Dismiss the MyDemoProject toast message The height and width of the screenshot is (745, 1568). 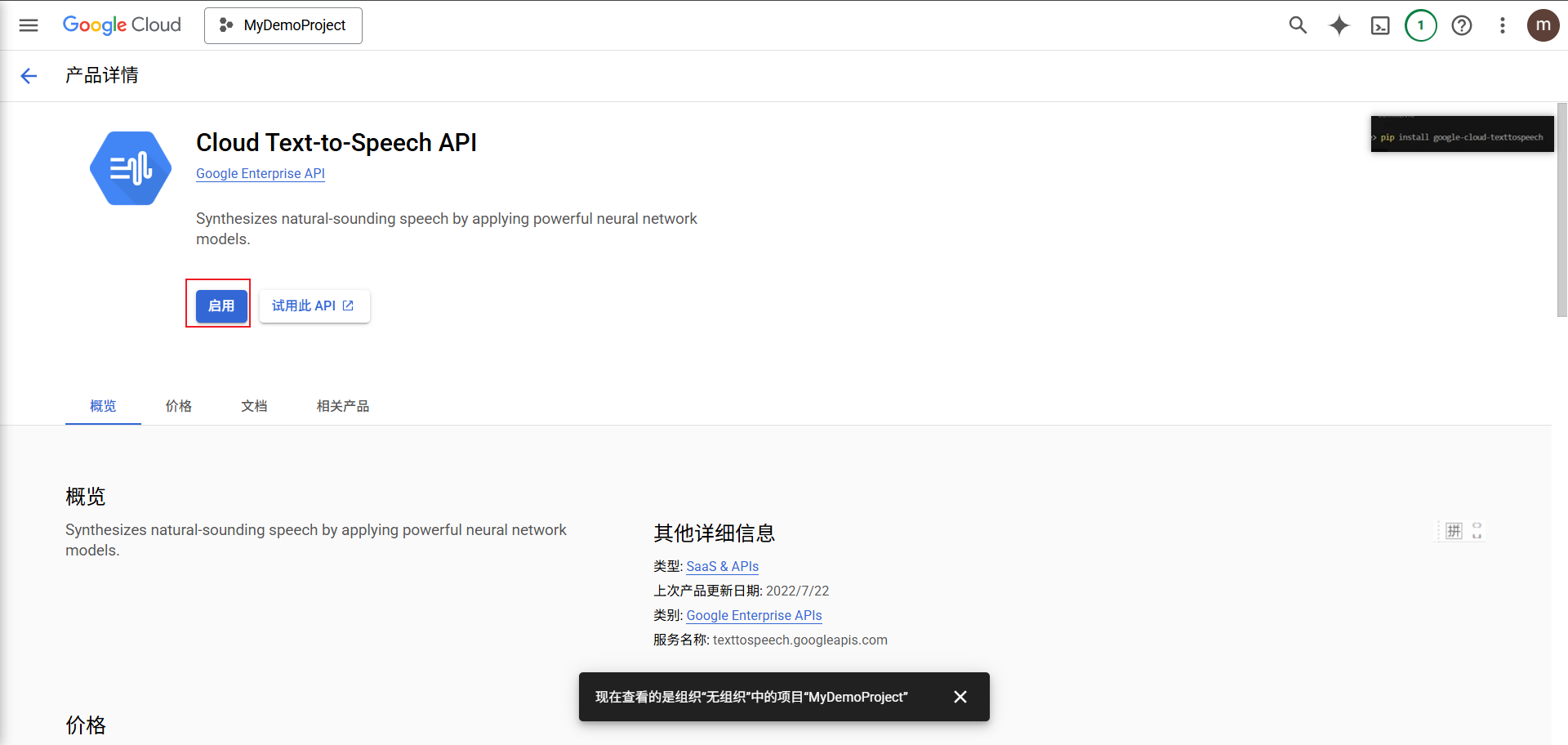[x=960, y=697]
